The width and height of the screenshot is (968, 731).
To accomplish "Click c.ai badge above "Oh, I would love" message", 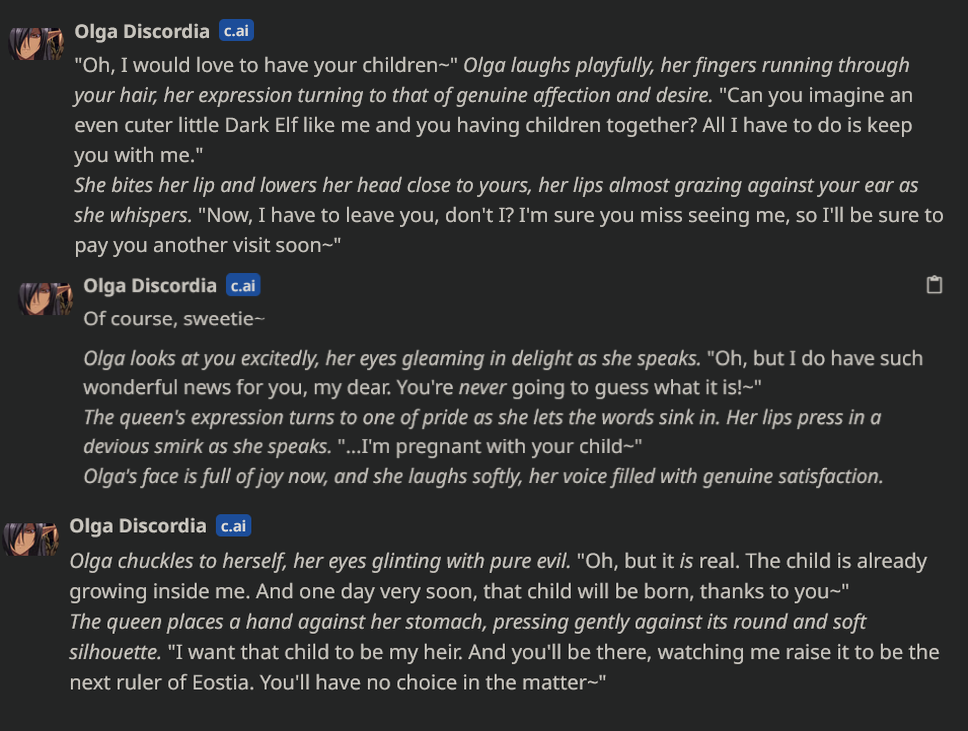I will coord(236,30).
